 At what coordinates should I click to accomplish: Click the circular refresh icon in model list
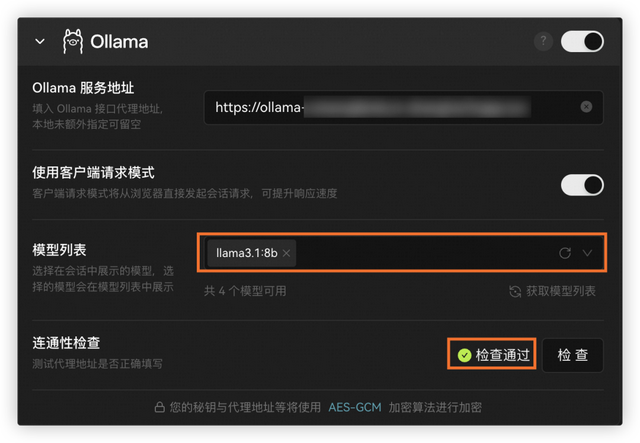[565, 253]
